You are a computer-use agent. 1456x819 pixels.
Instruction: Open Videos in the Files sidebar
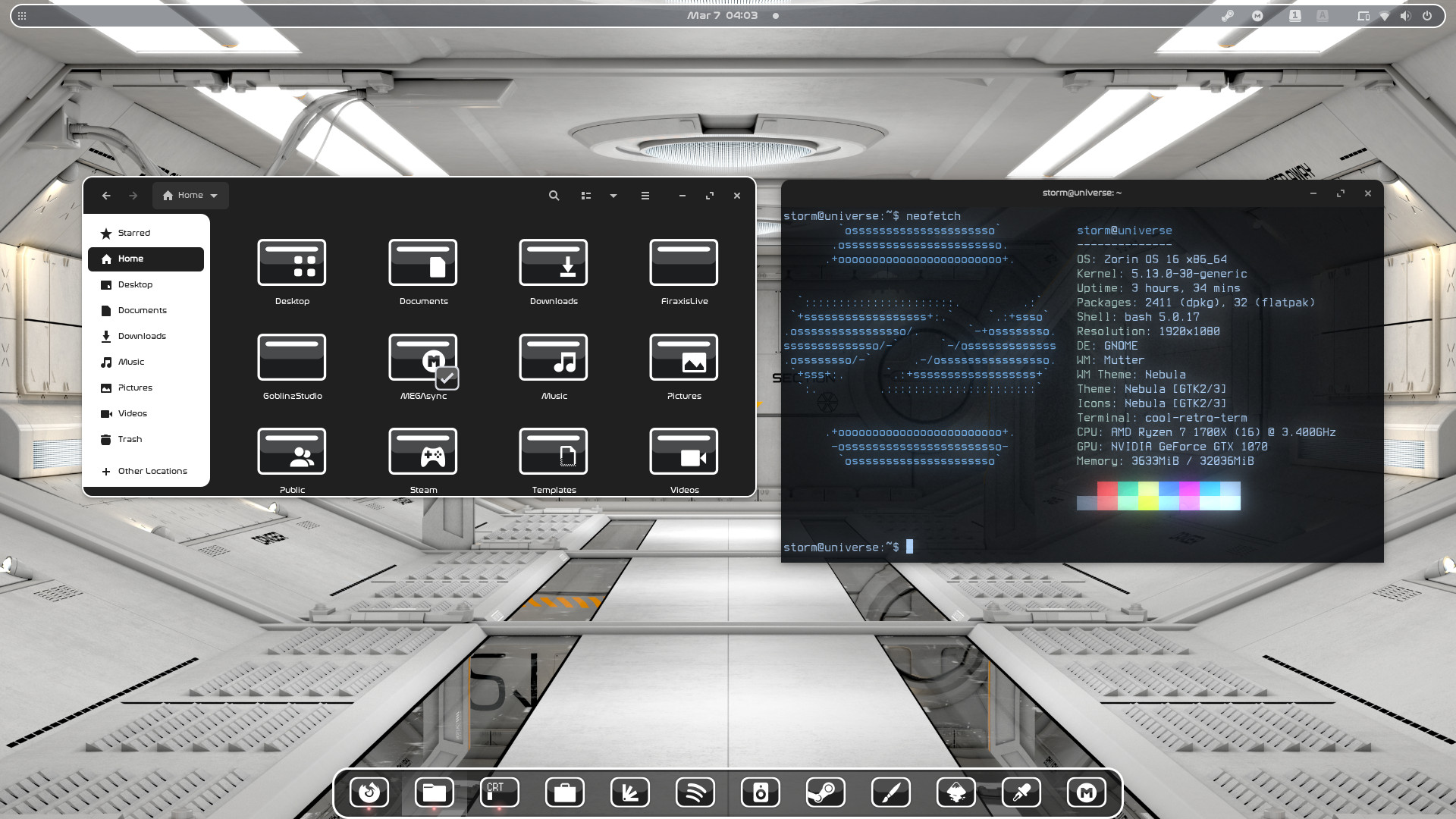pyautogui.click(x=146, y=413)
